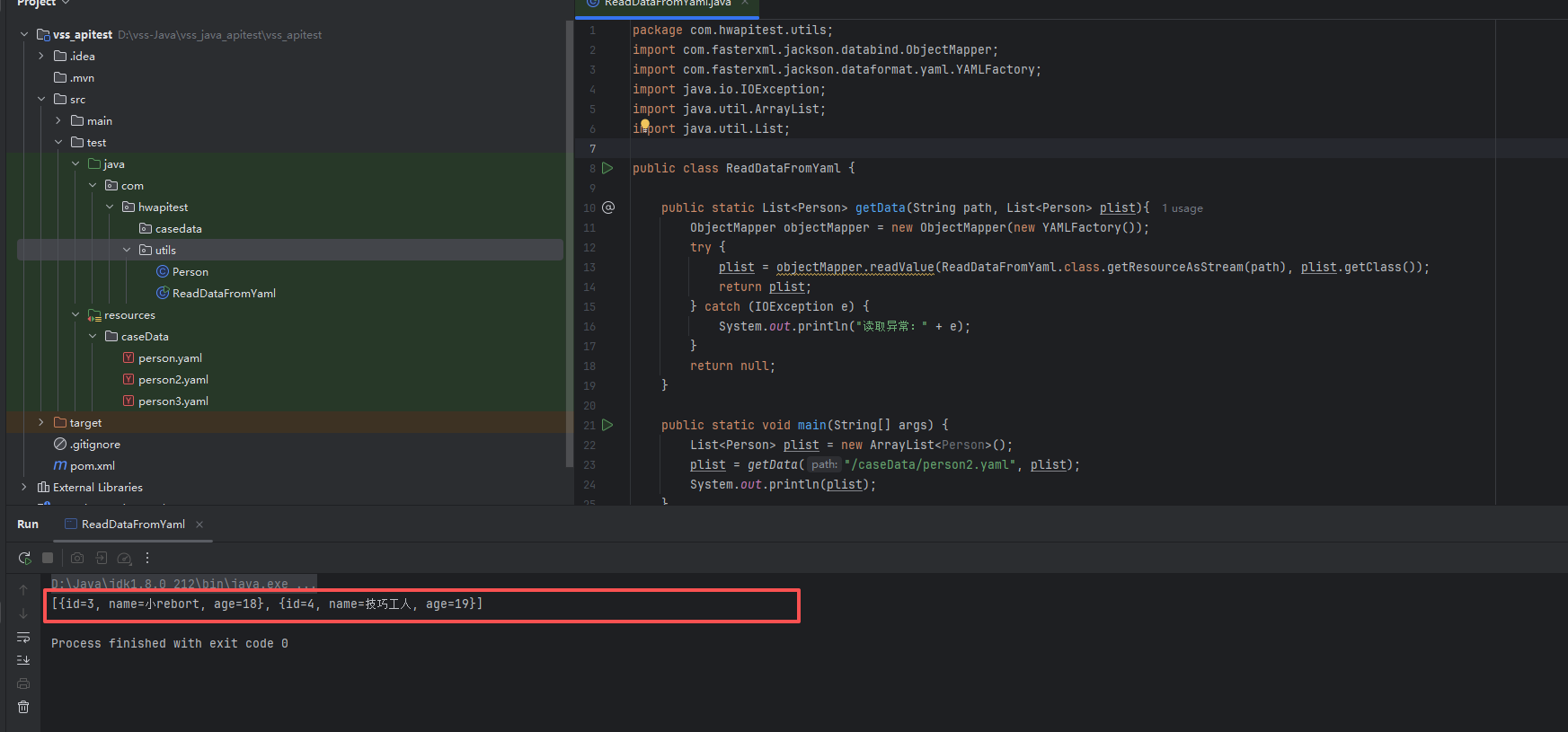
Task: Expand External Libraries node
Action: [x=24, y=488]
